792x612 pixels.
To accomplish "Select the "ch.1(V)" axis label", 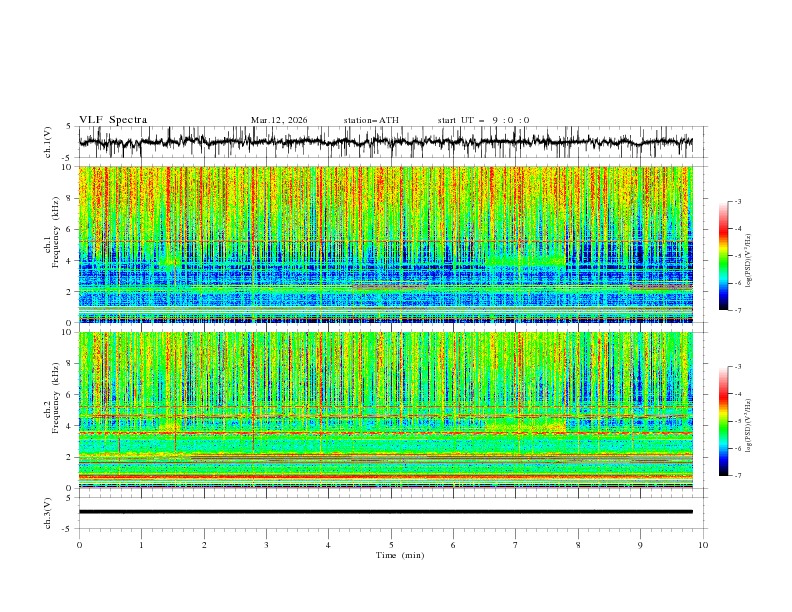I will point(48,142).
